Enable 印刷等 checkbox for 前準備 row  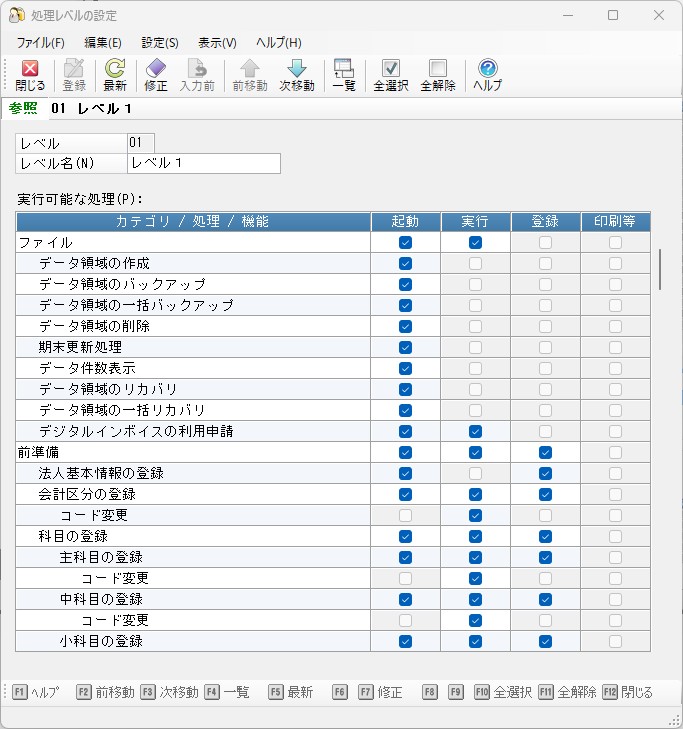pos(615,452)
